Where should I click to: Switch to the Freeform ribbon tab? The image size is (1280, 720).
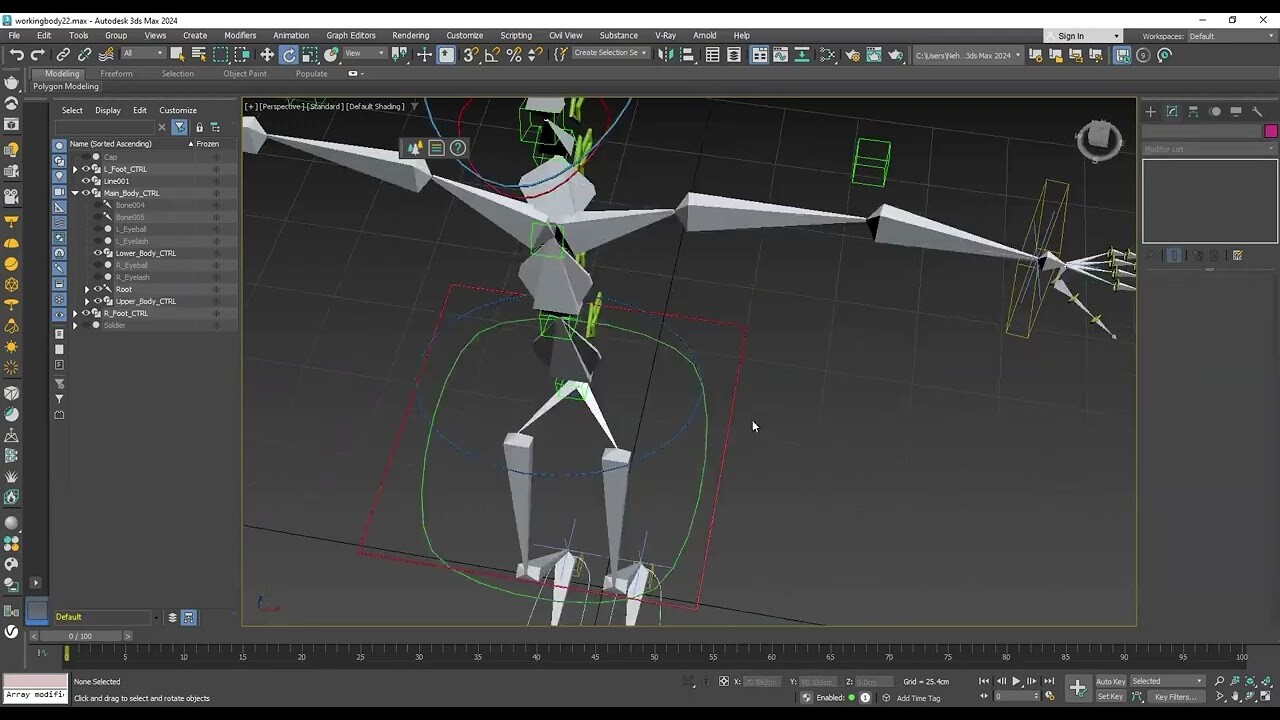coord(116,73)
